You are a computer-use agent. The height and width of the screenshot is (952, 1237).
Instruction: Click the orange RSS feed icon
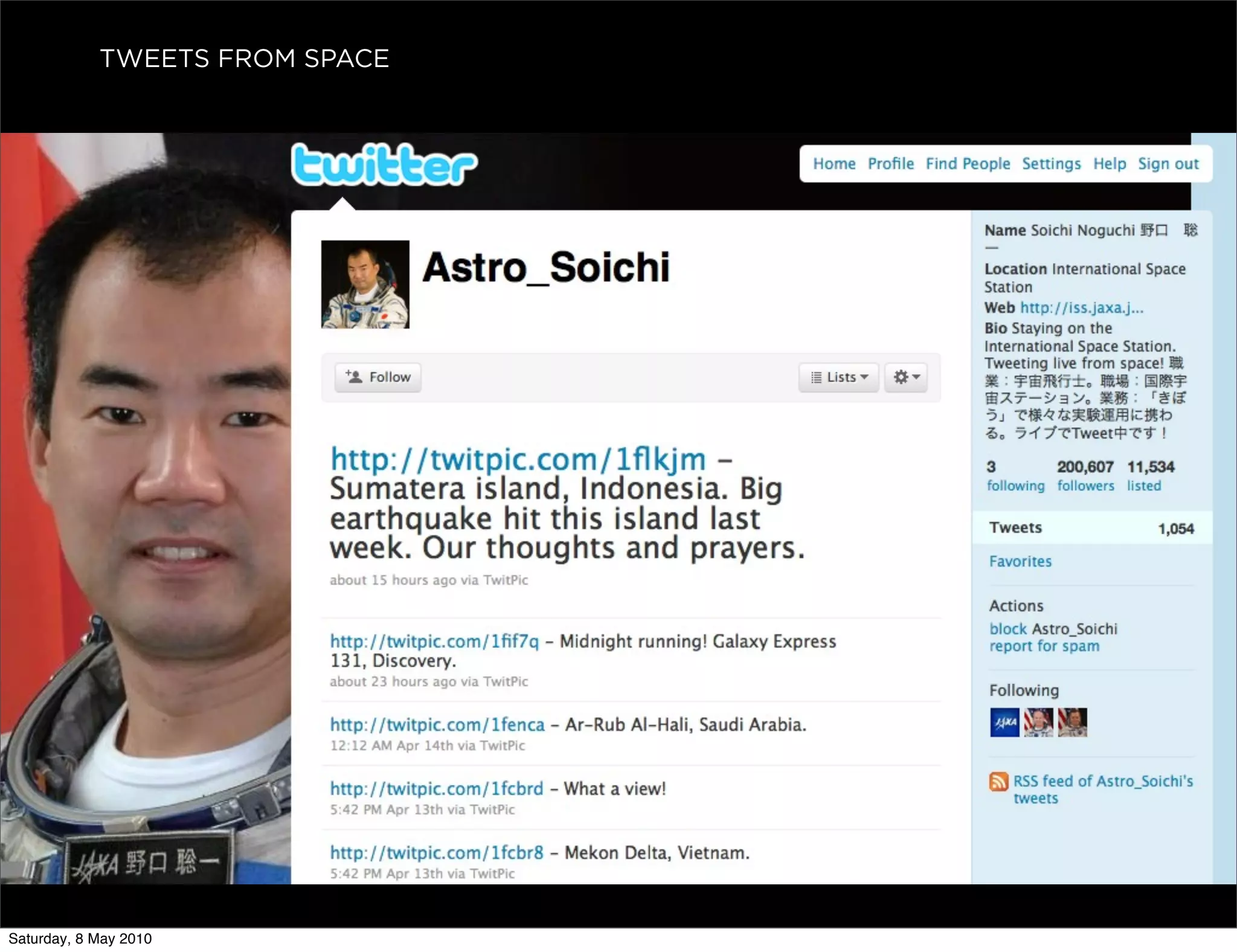point(998,782)
